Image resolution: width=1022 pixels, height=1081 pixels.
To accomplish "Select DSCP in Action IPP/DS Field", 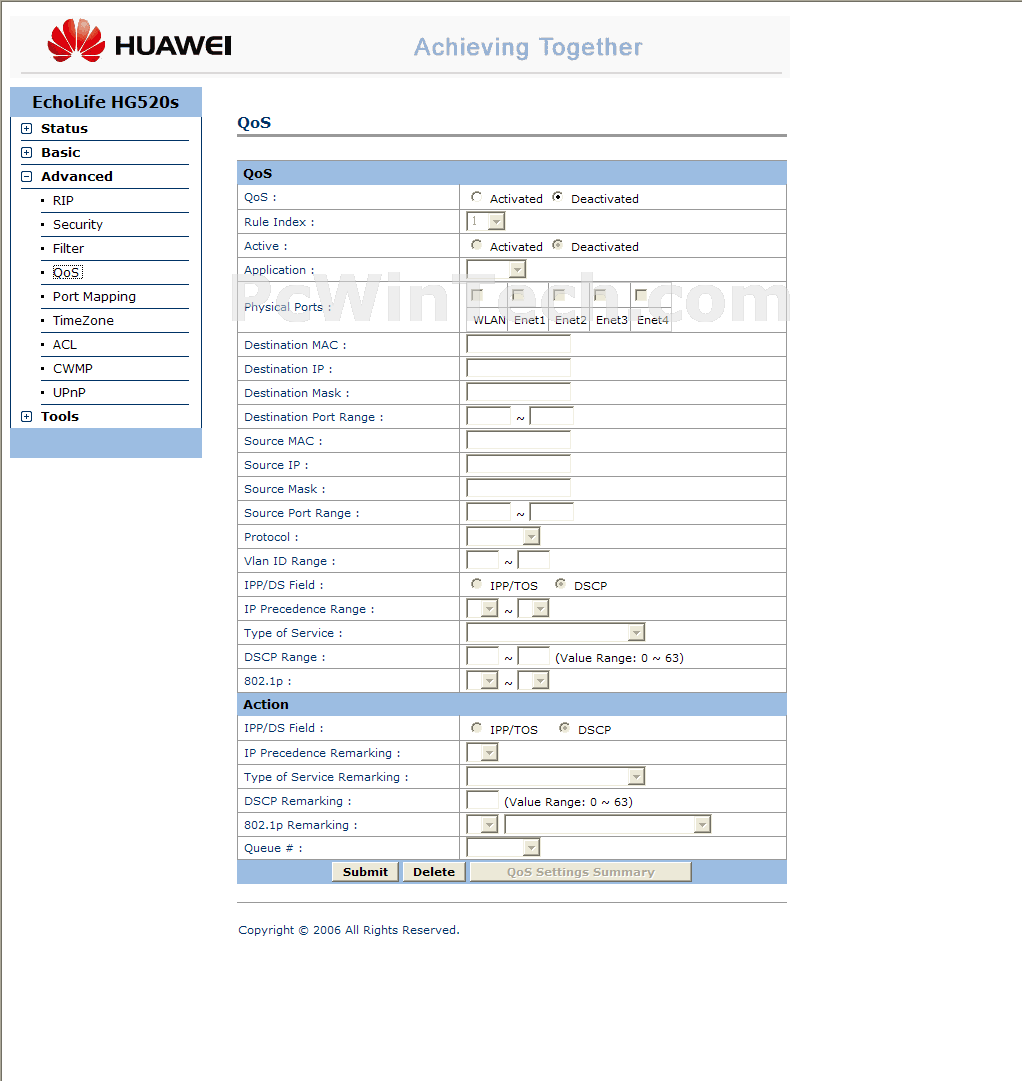I will click(x=564, y=728).
